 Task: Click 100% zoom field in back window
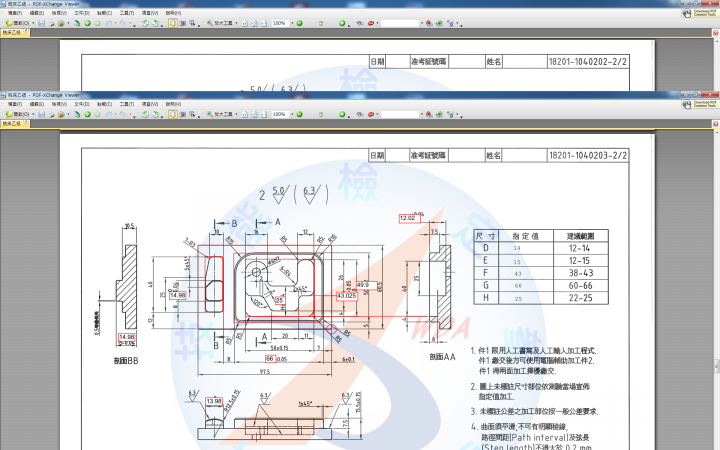[x=280, y=23]
